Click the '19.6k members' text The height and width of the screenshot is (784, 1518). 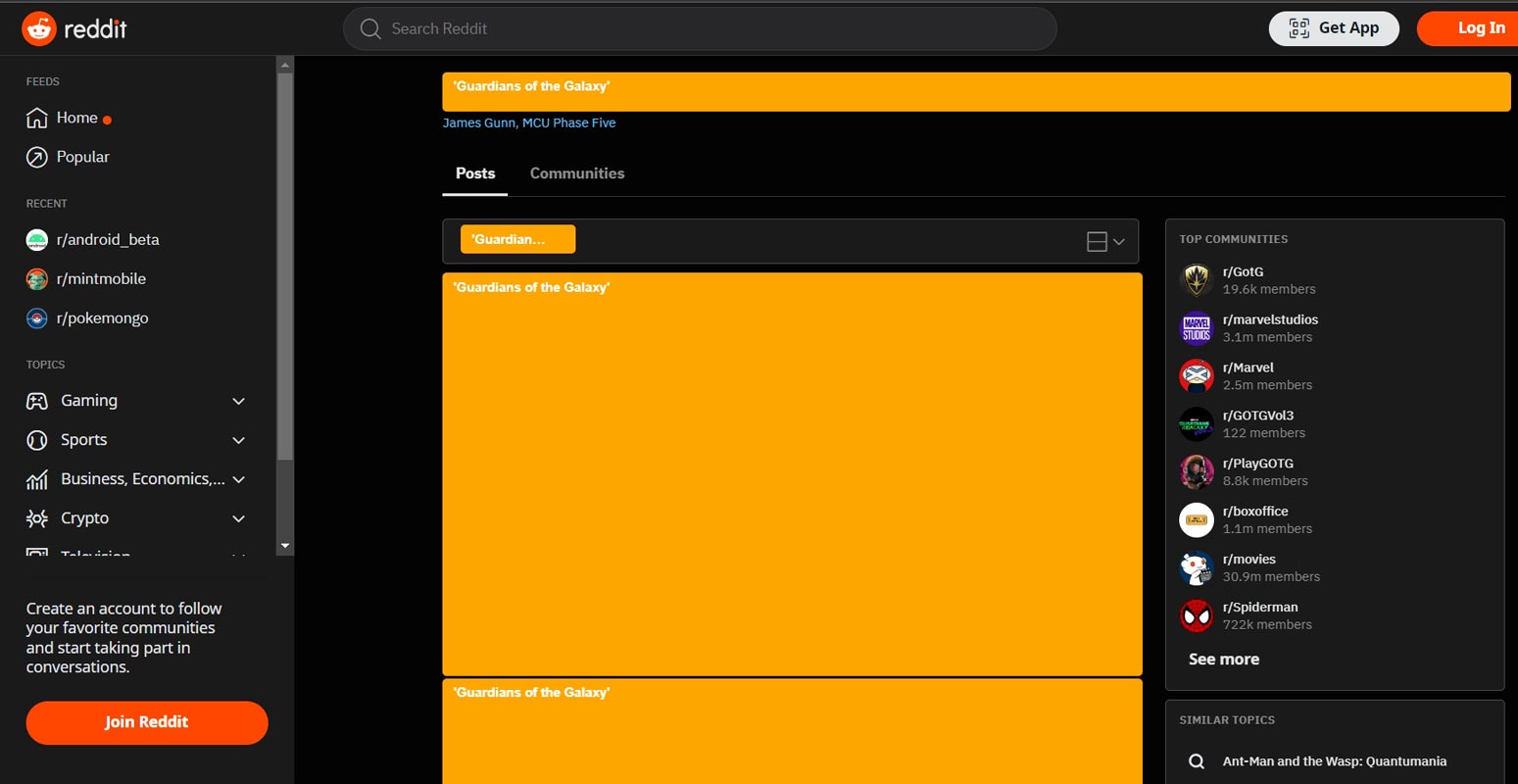click(x=1269, y=289)
